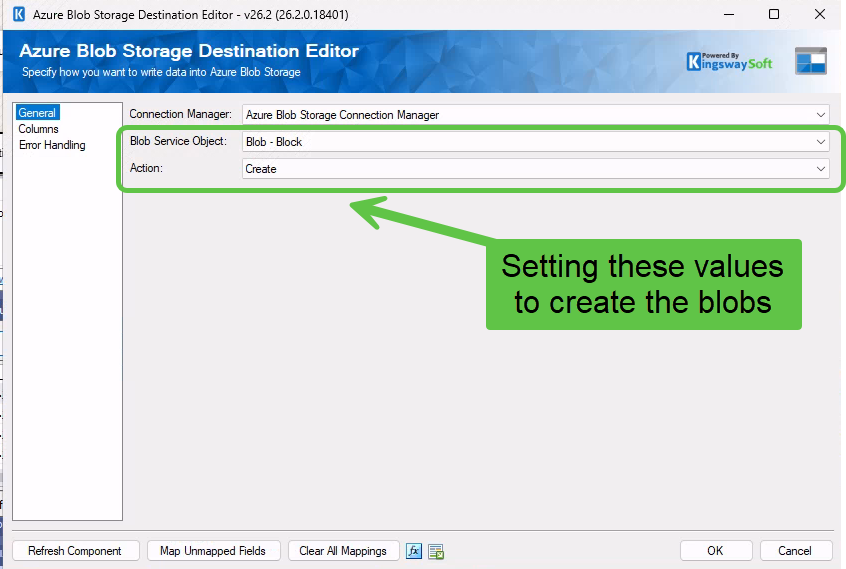Image resolution: width=846 pixels, height=569 pixels.
Task: Close the editor window
Action: point(820,14)
